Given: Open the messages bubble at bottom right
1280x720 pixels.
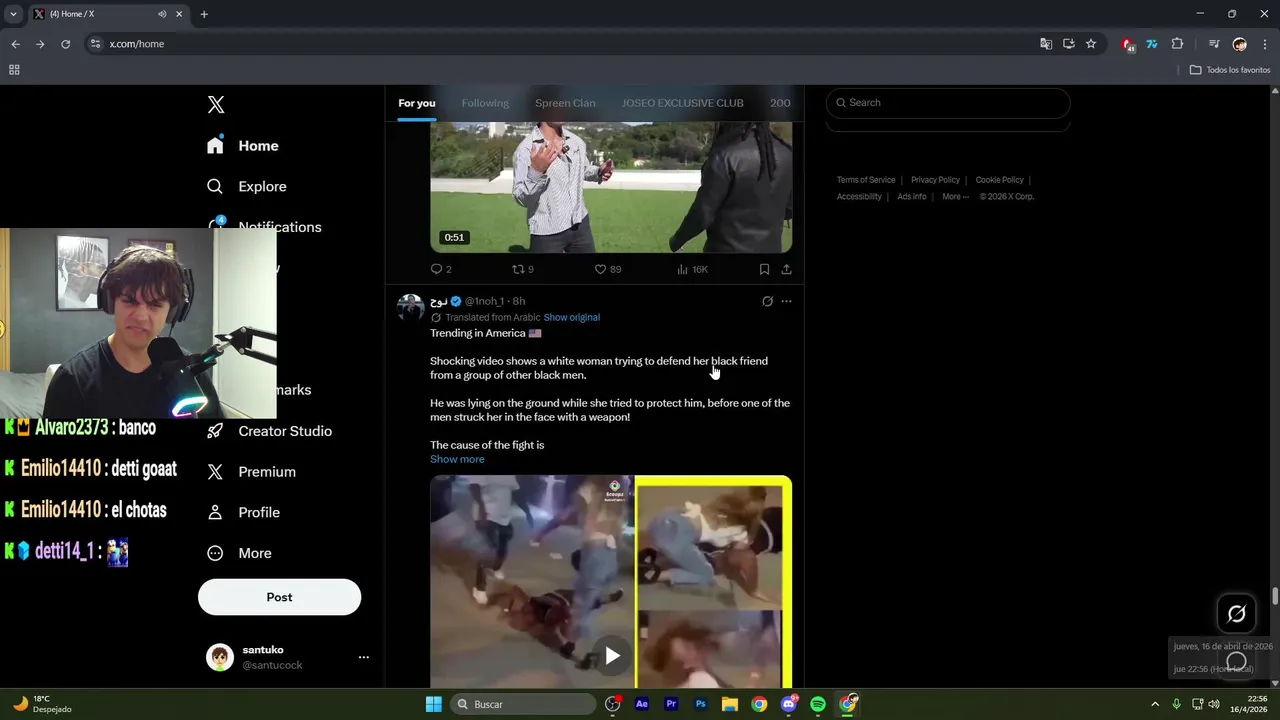Looking at the screenshot, I should click(1236, 662).
